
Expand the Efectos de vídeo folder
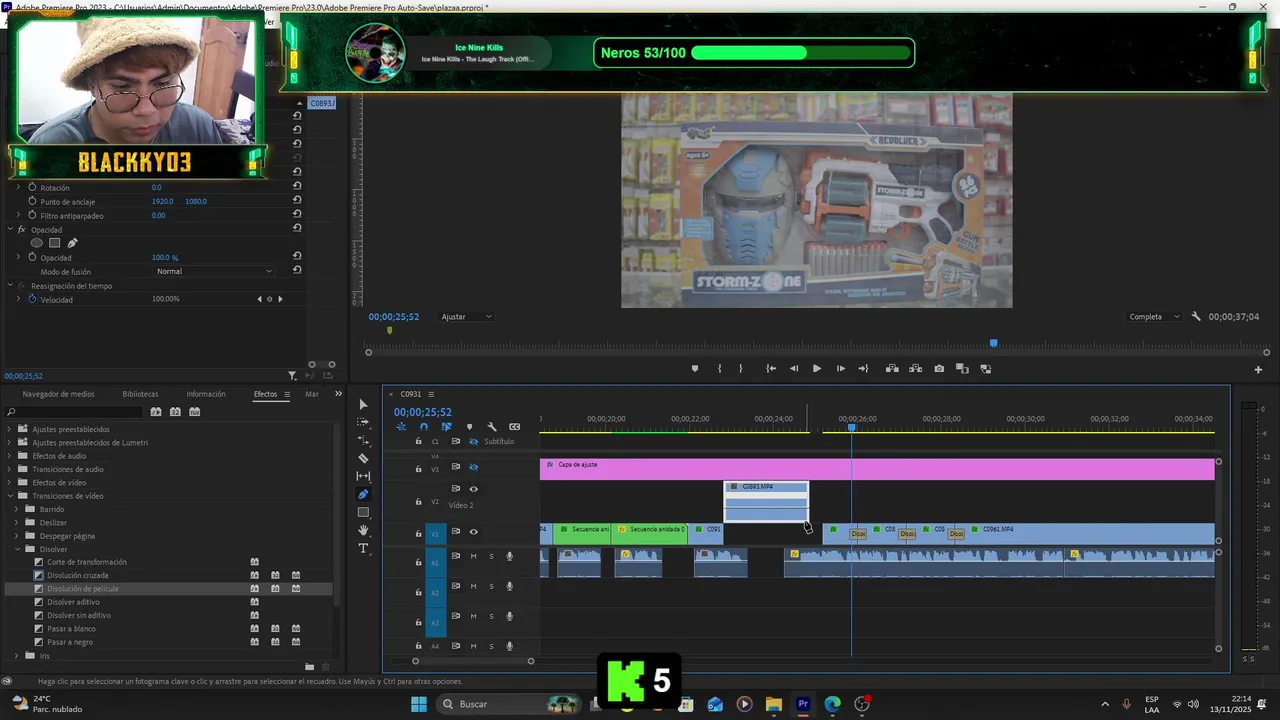click(10, 483)
